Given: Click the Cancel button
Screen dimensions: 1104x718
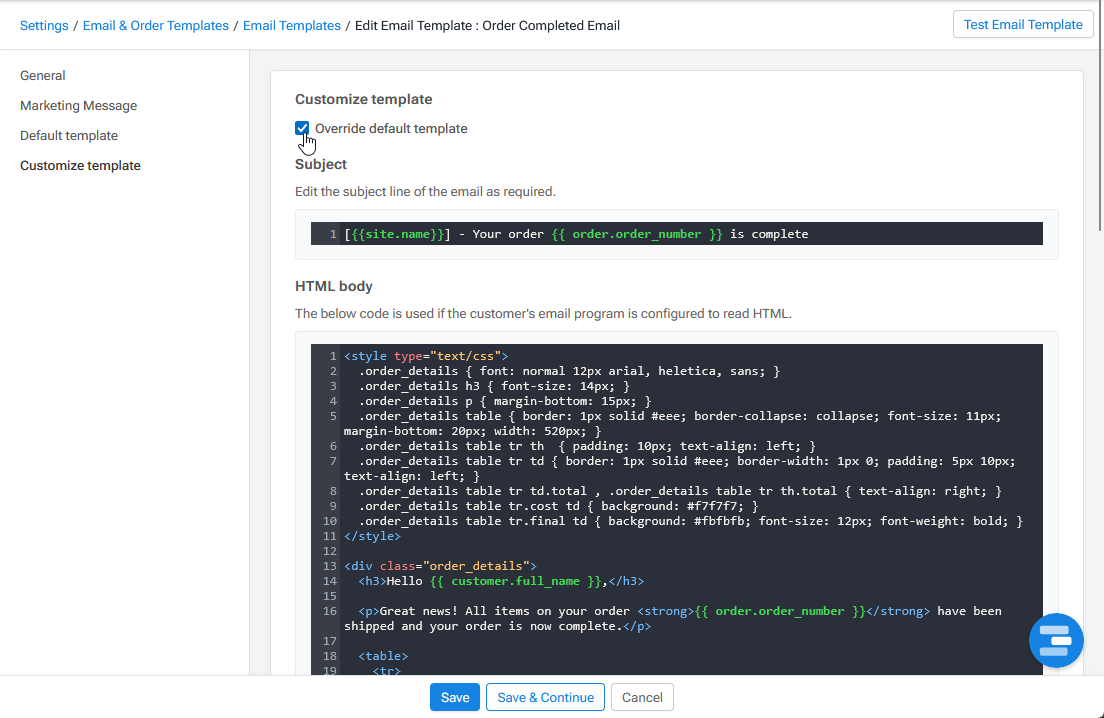Looking at the screenshot, I should tap(642, 697).
